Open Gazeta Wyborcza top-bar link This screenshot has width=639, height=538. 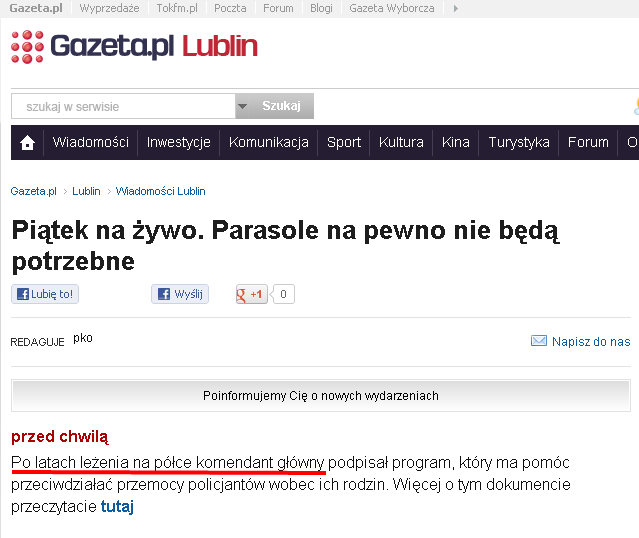[x=391, y=8]
